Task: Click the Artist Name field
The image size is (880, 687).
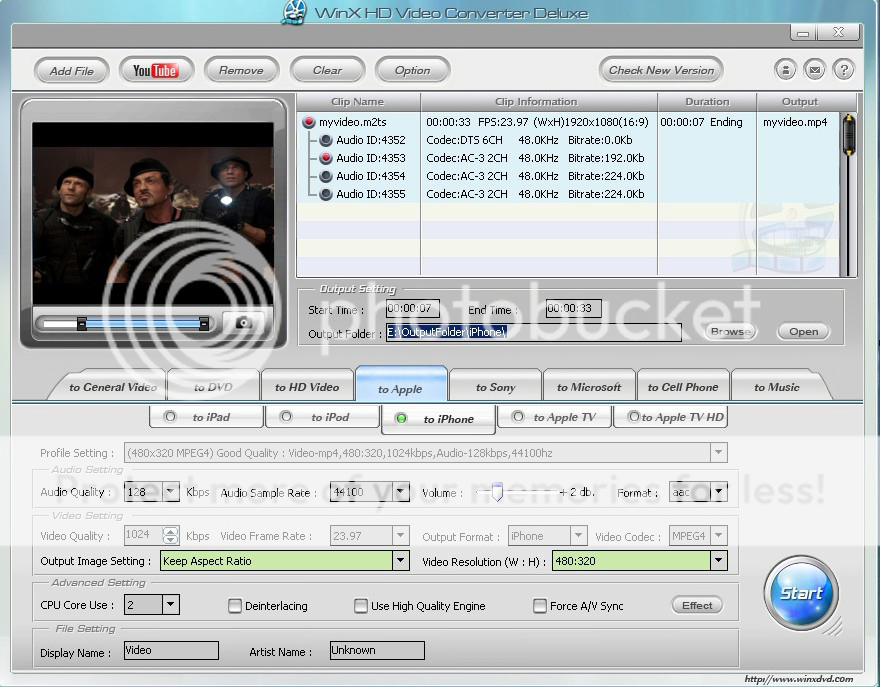Action: [x=377, y=650]
